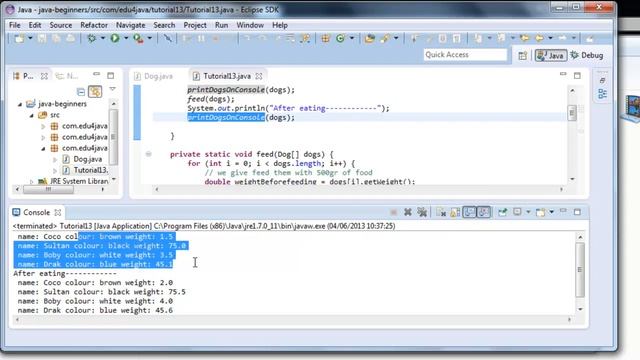The width and height of the screenshot is (640, 360).
Task: Toggle Link with Editor in Package Explorer
Action: [95, 91]
